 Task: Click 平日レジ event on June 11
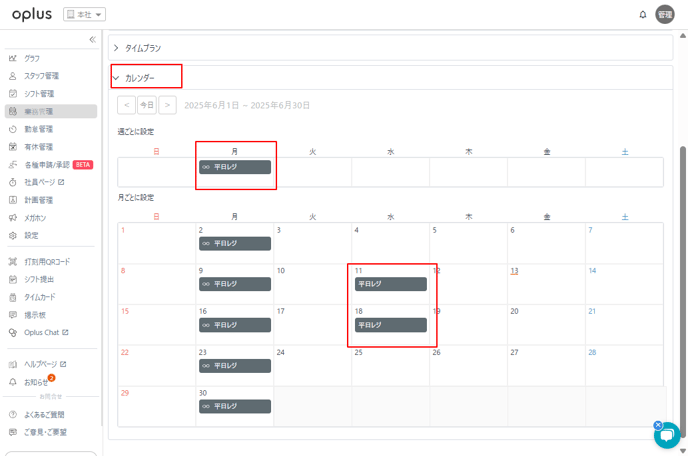coord(390,284)
